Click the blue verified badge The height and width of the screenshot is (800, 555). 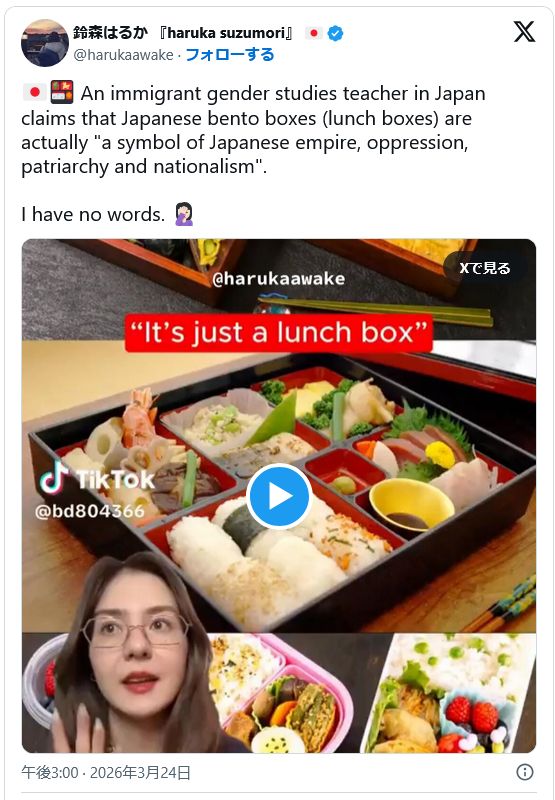(335, 34)
